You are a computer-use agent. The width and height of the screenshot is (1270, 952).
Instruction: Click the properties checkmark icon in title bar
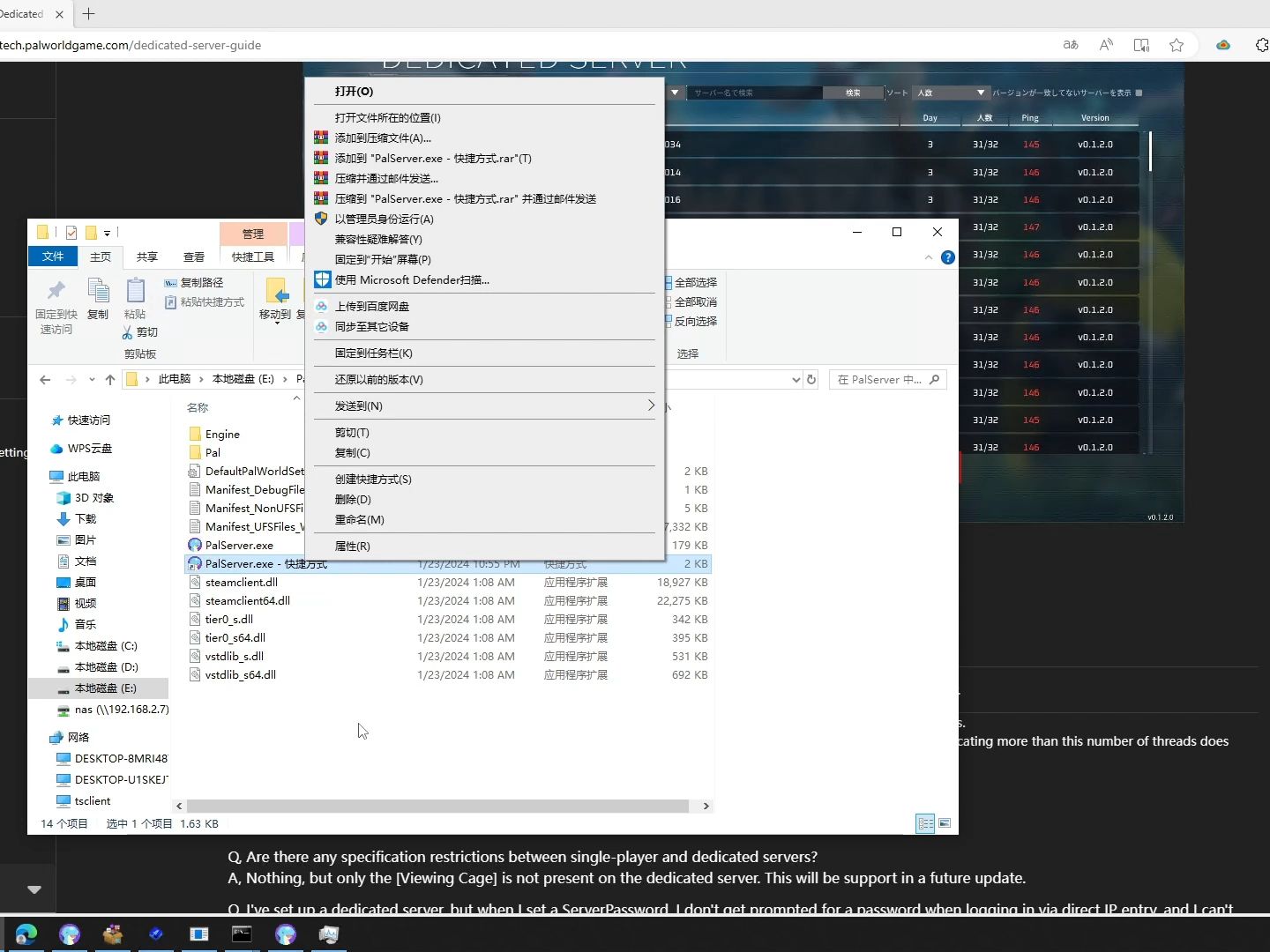(x=71, y=233)
